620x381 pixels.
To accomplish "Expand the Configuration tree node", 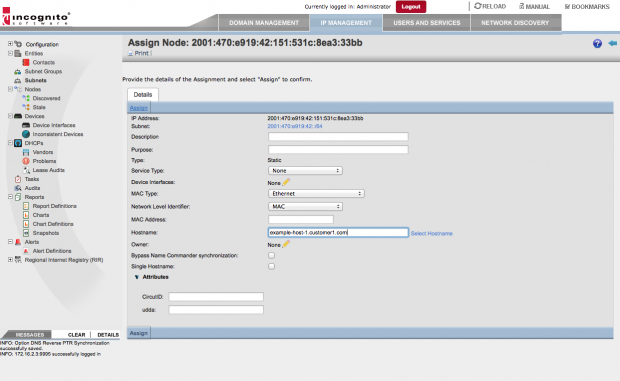I will (10, 44).
